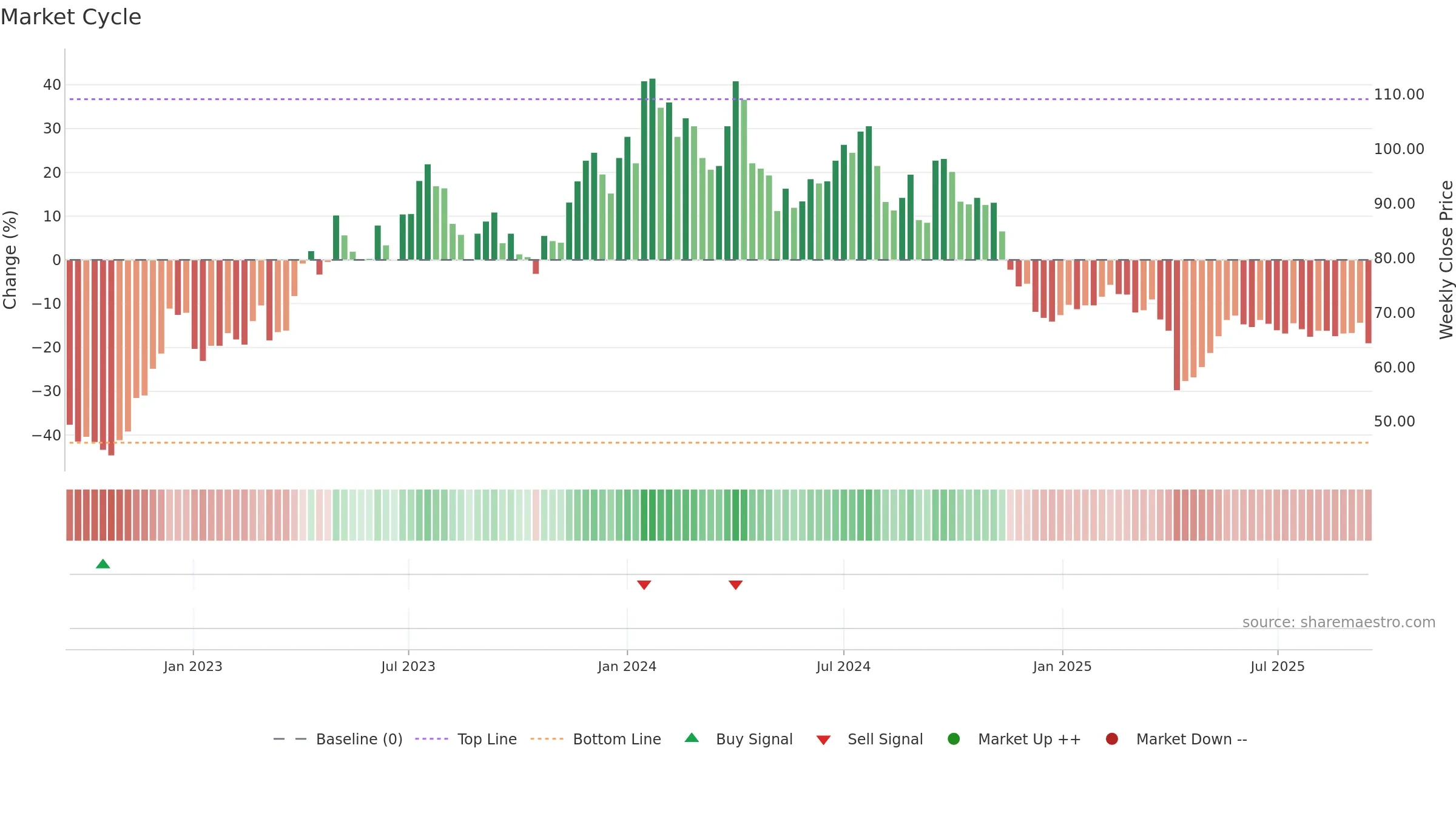Click the orange dotted line sample in legend
Screen dimensions: 1456x819
click(x=547, y=739)
